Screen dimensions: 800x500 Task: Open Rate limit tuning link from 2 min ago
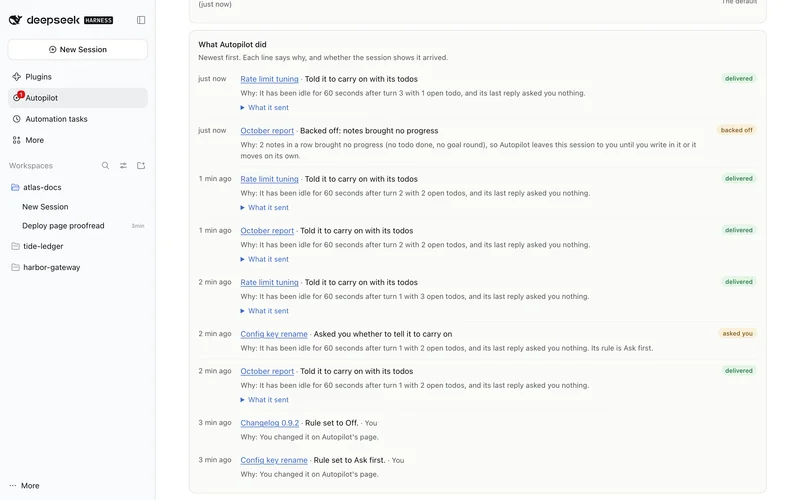(x=269, y=282)
